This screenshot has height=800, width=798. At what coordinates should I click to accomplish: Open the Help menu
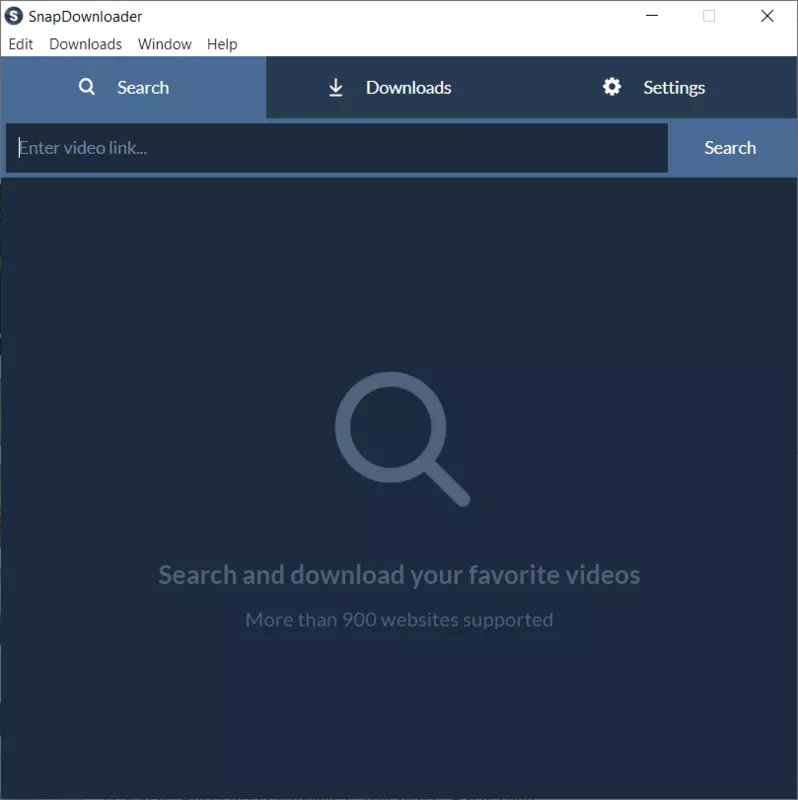point(222,44)
